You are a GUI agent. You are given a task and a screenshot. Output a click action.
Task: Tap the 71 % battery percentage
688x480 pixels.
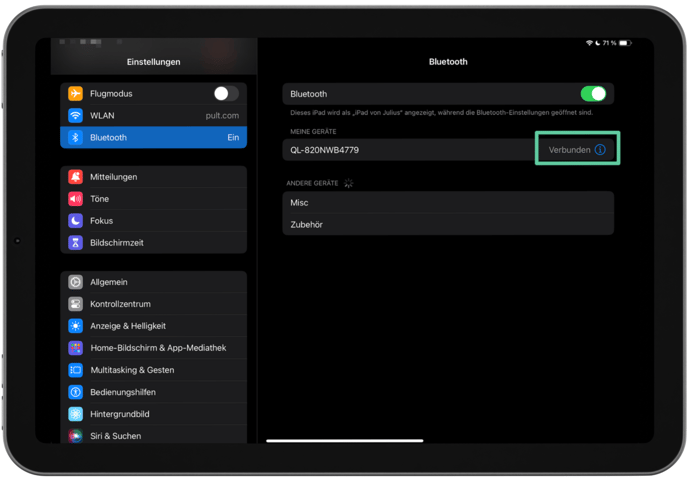point(609,43)
